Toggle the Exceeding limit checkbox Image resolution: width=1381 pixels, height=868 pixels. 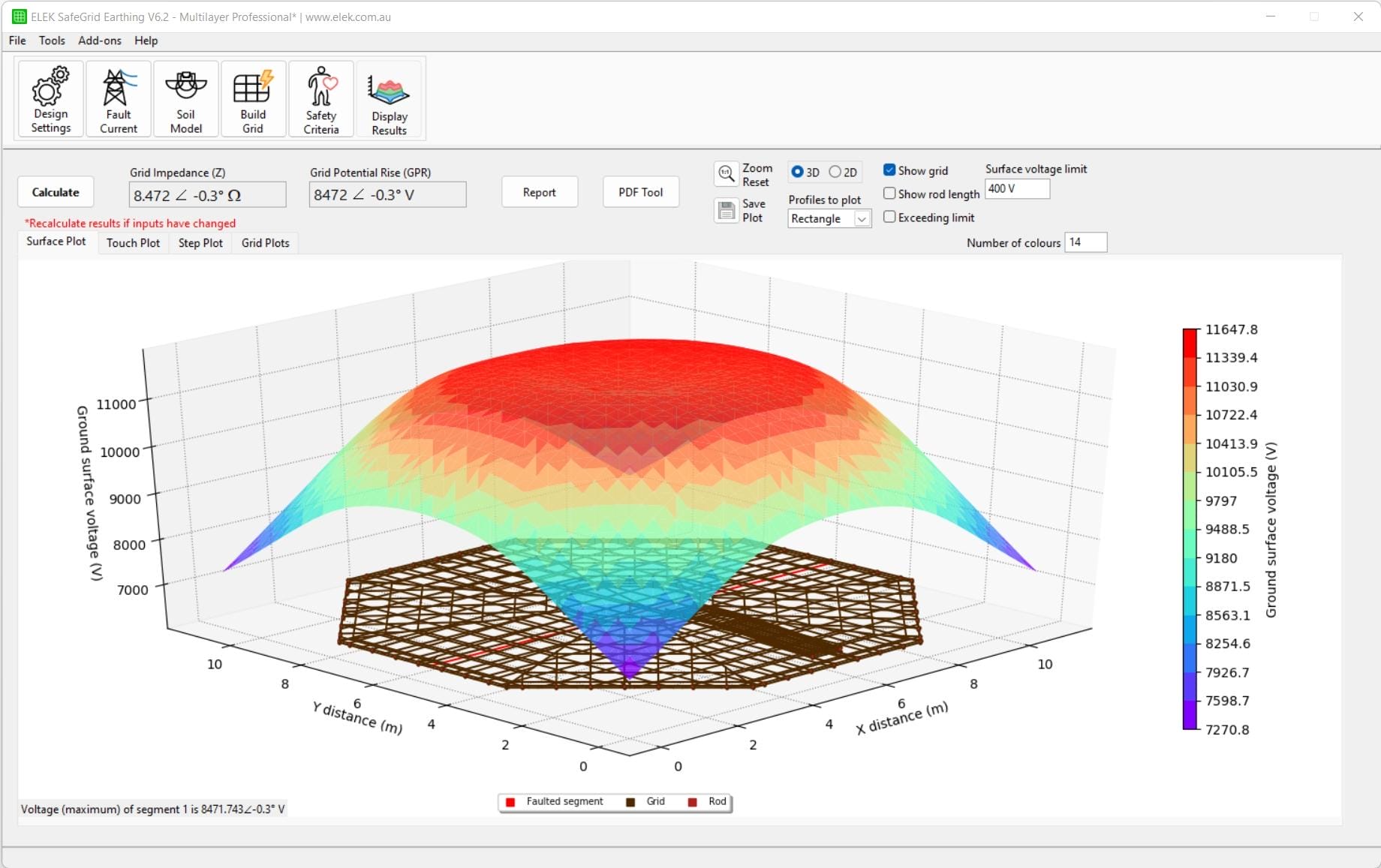(889, 217)
